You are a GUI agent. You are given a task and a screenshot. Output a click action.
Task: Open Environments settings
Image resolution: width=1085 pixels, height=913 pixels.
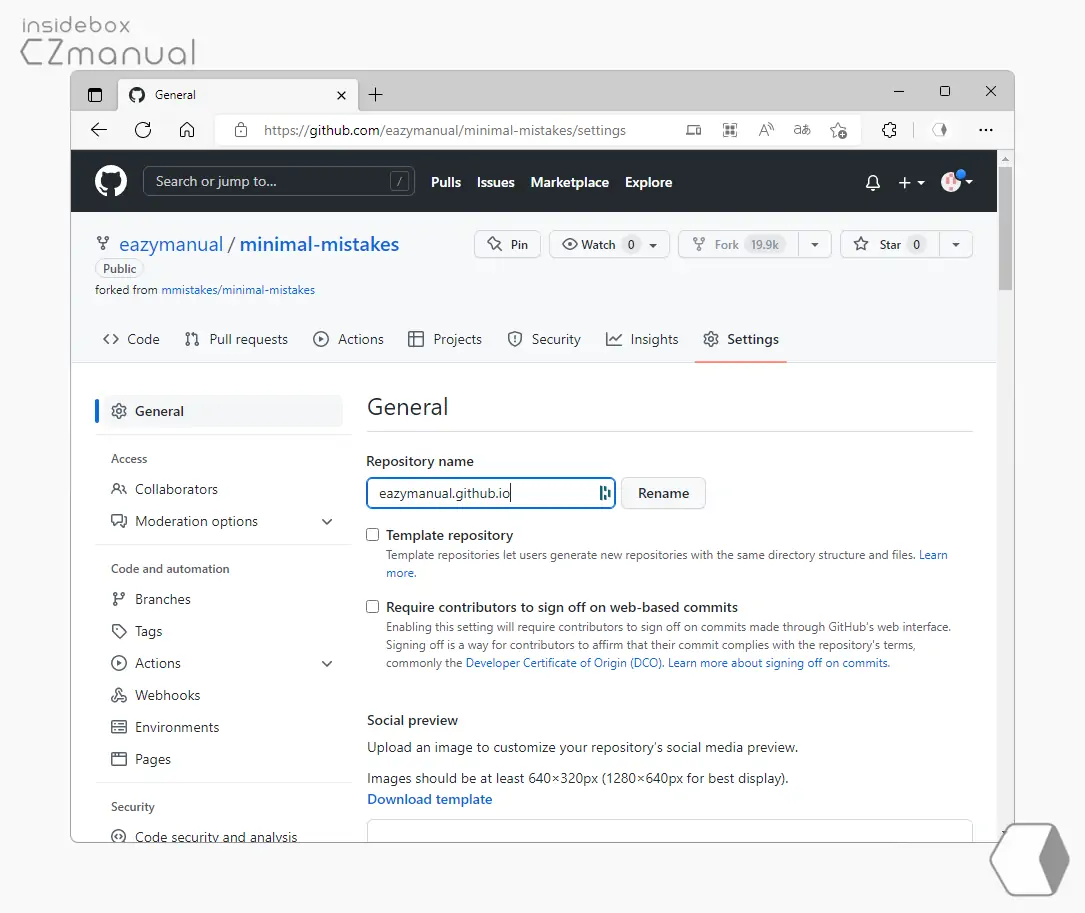(x=176, y=727)
